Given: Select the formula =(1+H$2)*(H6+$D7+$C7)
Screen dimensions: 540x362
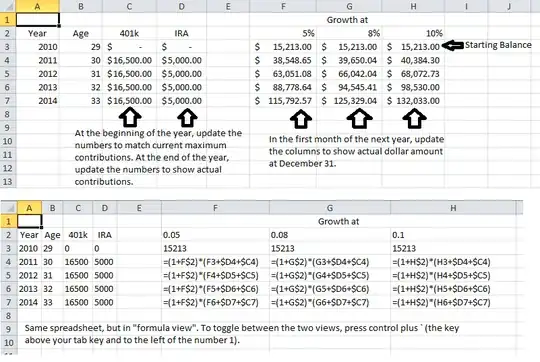Looking at the screenshot, I should (x=453, y=302).
